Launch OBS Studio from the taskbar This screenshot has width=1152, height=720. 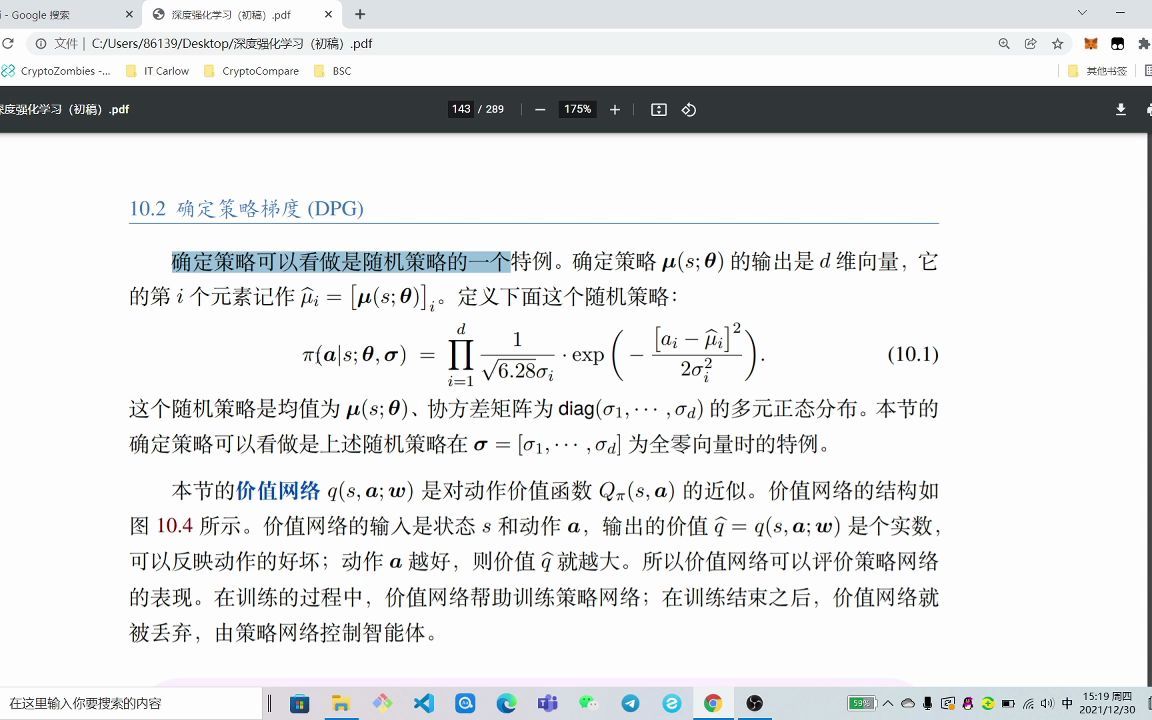point(753,703)
